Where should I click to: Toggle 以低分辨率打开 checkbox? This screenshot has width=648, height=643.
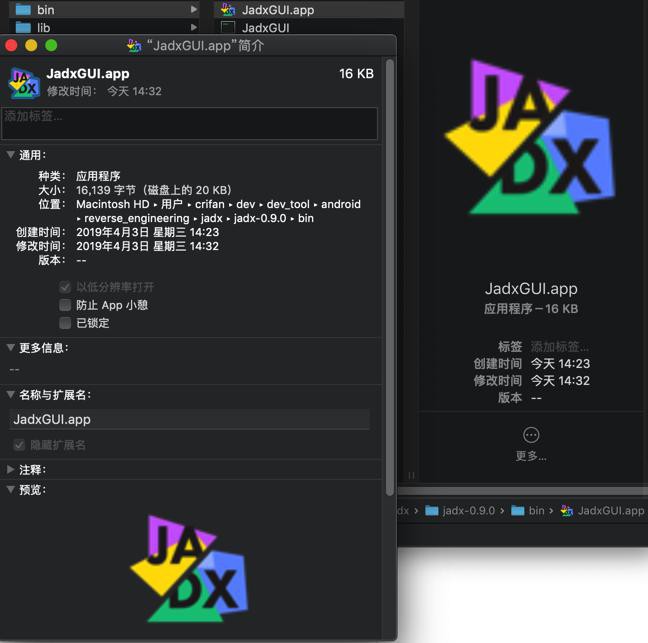[x=65, y=287]
